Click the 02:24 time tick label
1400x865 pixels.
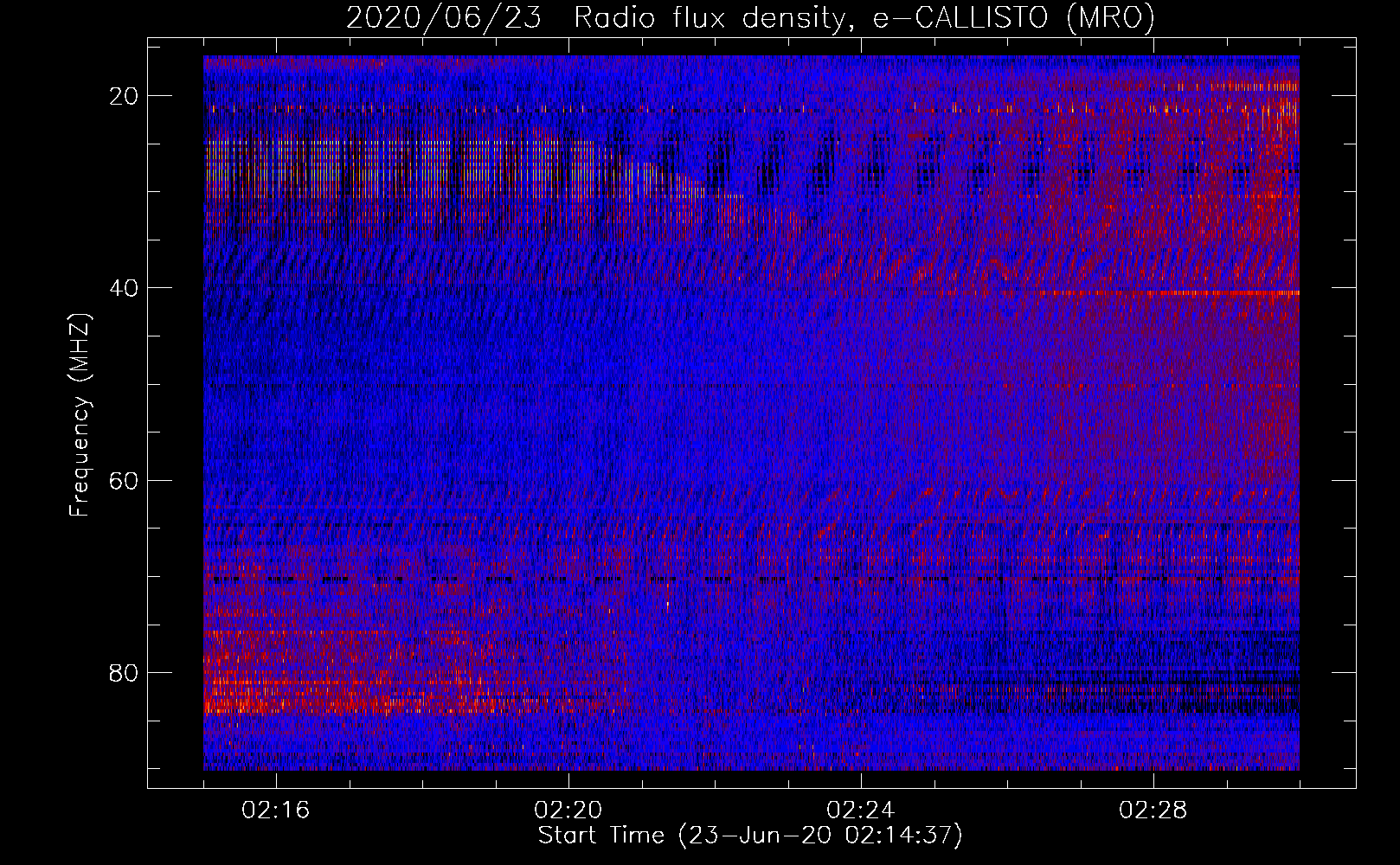[861, 811]
